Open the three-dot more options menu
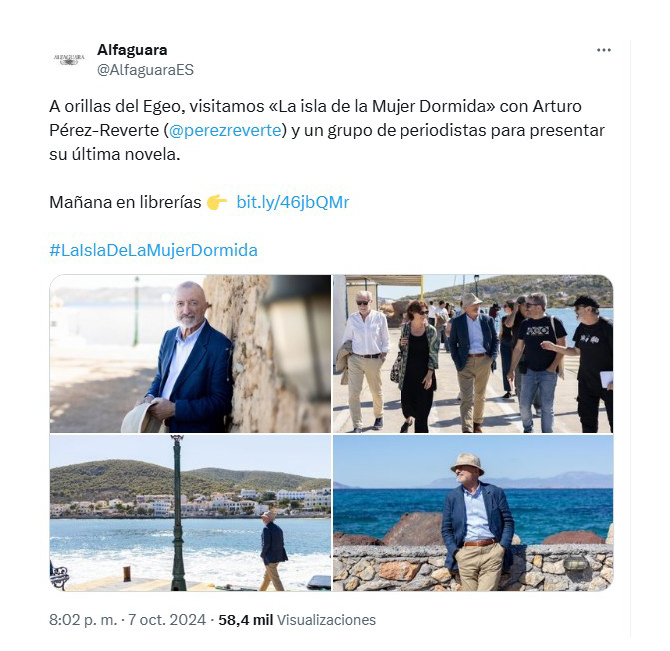670x651 pixels. tap(603, 50)
